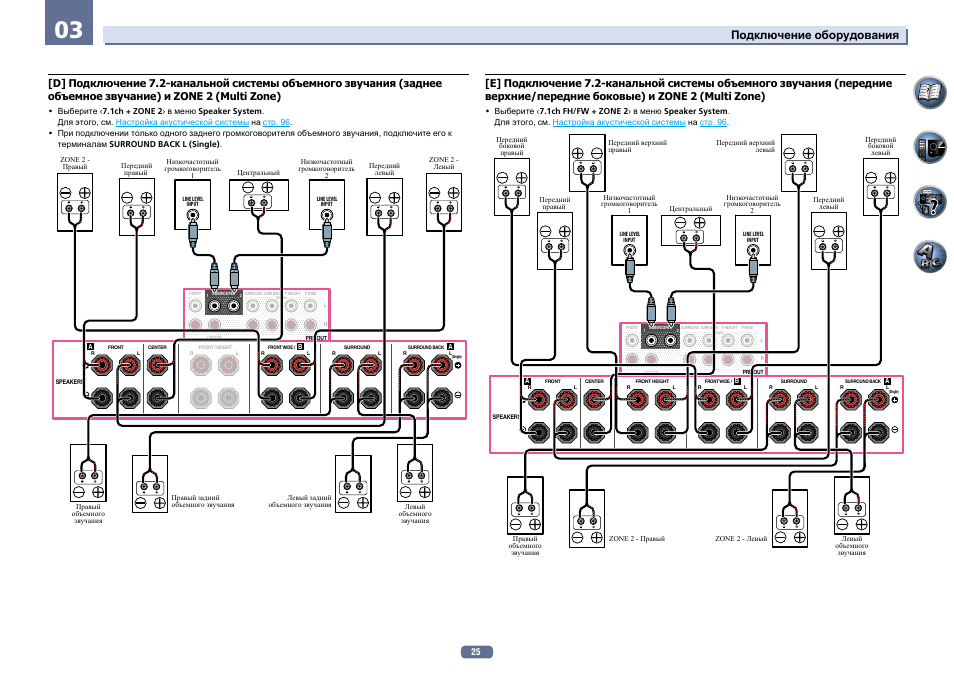This screenshot has height=675, width=954.
Task: Click 'Передний левый' label in diagram E
Action: tap(829, 203)
